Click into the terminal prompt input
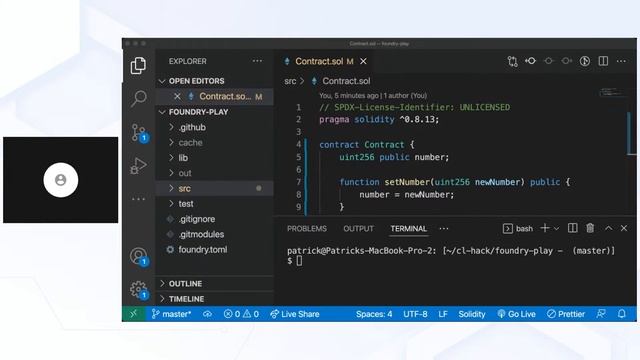The image size is (640, 360). [299, 261]
